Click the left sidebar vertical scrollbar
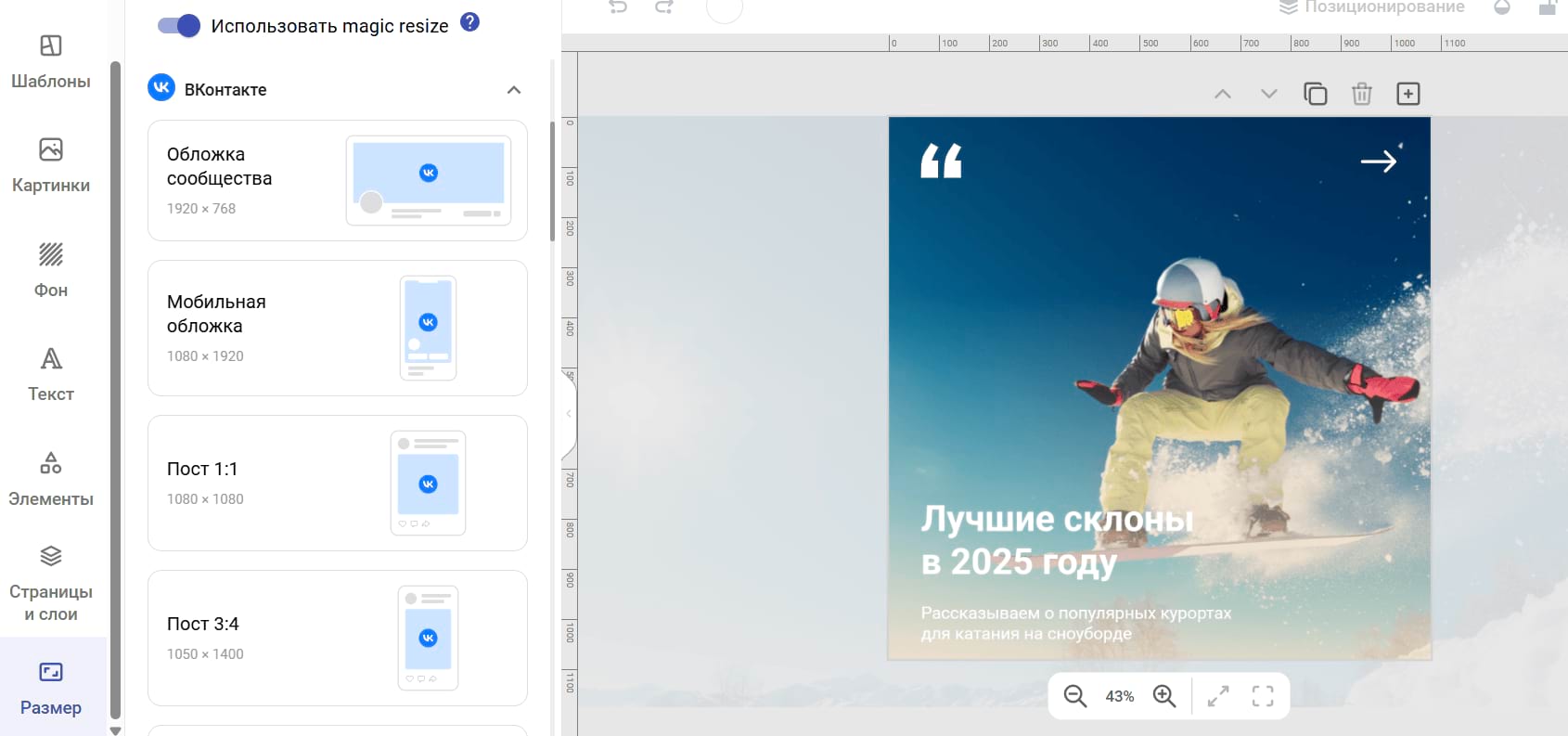This screenshot has width=1568, height=736. (x=115, y=390)
